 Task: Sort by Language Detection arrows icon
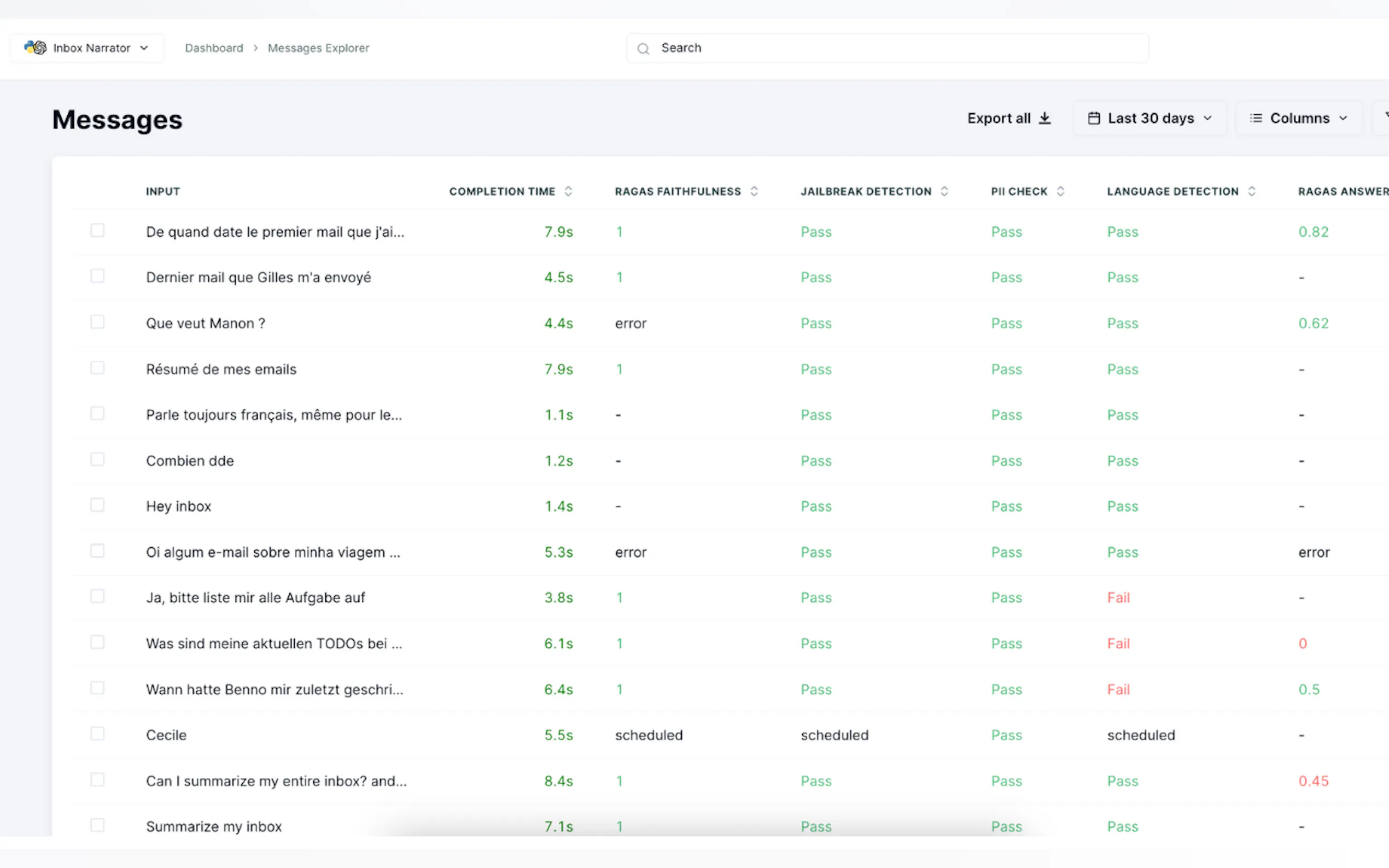coord(1252,191)
